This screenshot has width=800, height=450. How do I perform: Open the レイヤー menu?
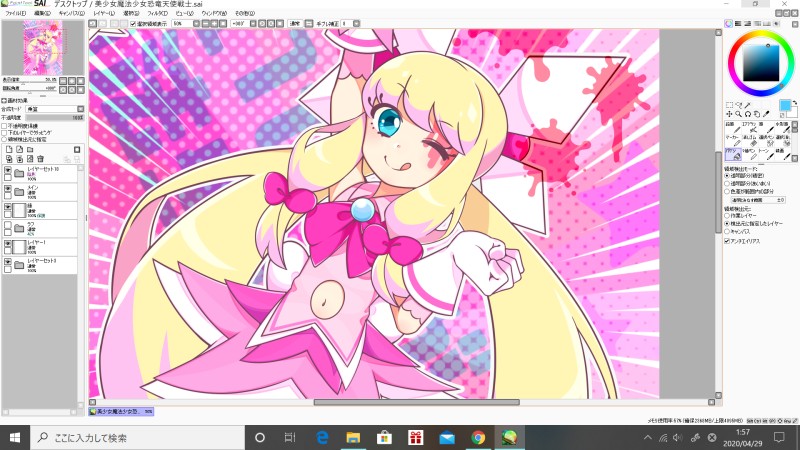[x=104, y=13]
